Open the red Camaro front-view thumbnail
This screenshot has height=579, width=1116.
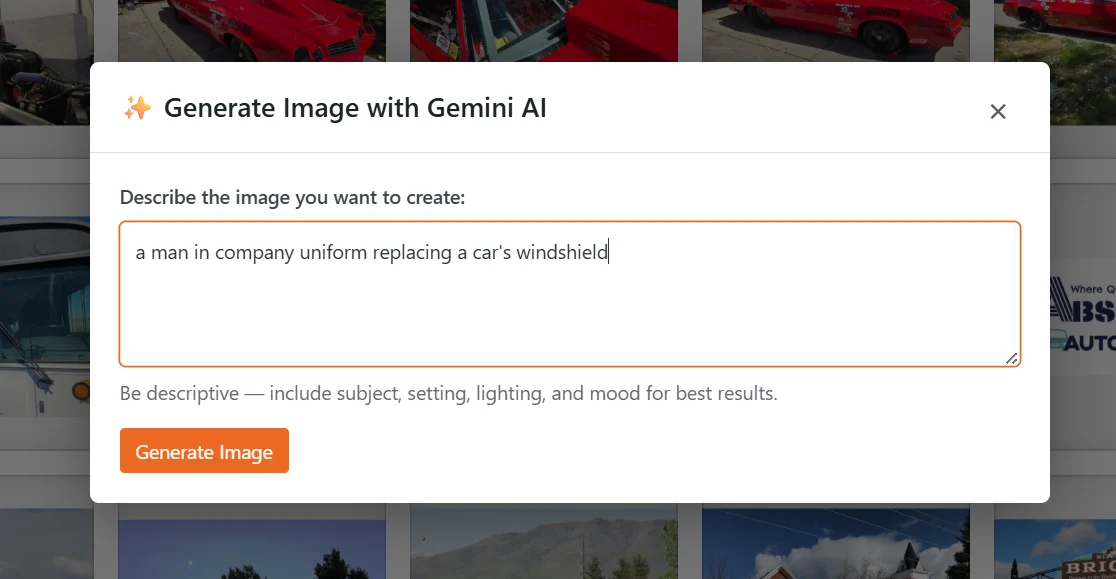[251, 30]
